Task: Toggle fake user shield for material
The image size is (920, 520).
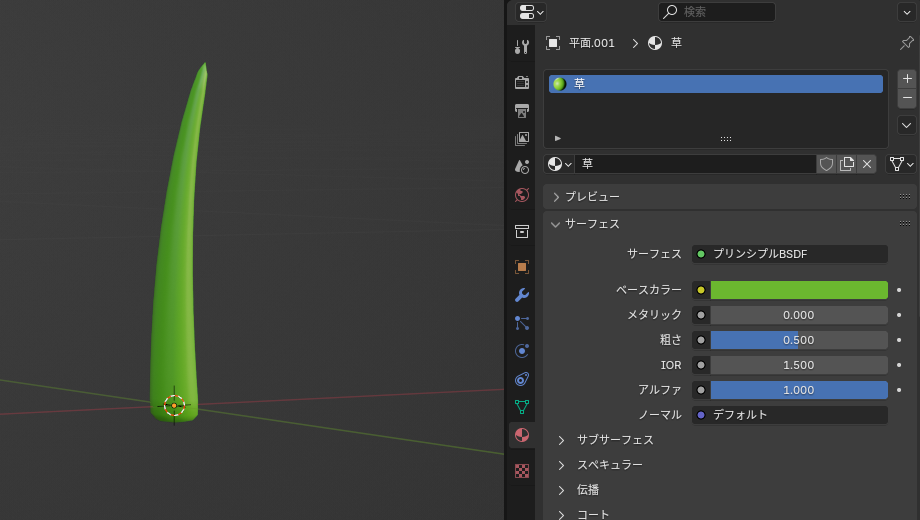Action: pos(826,164)
